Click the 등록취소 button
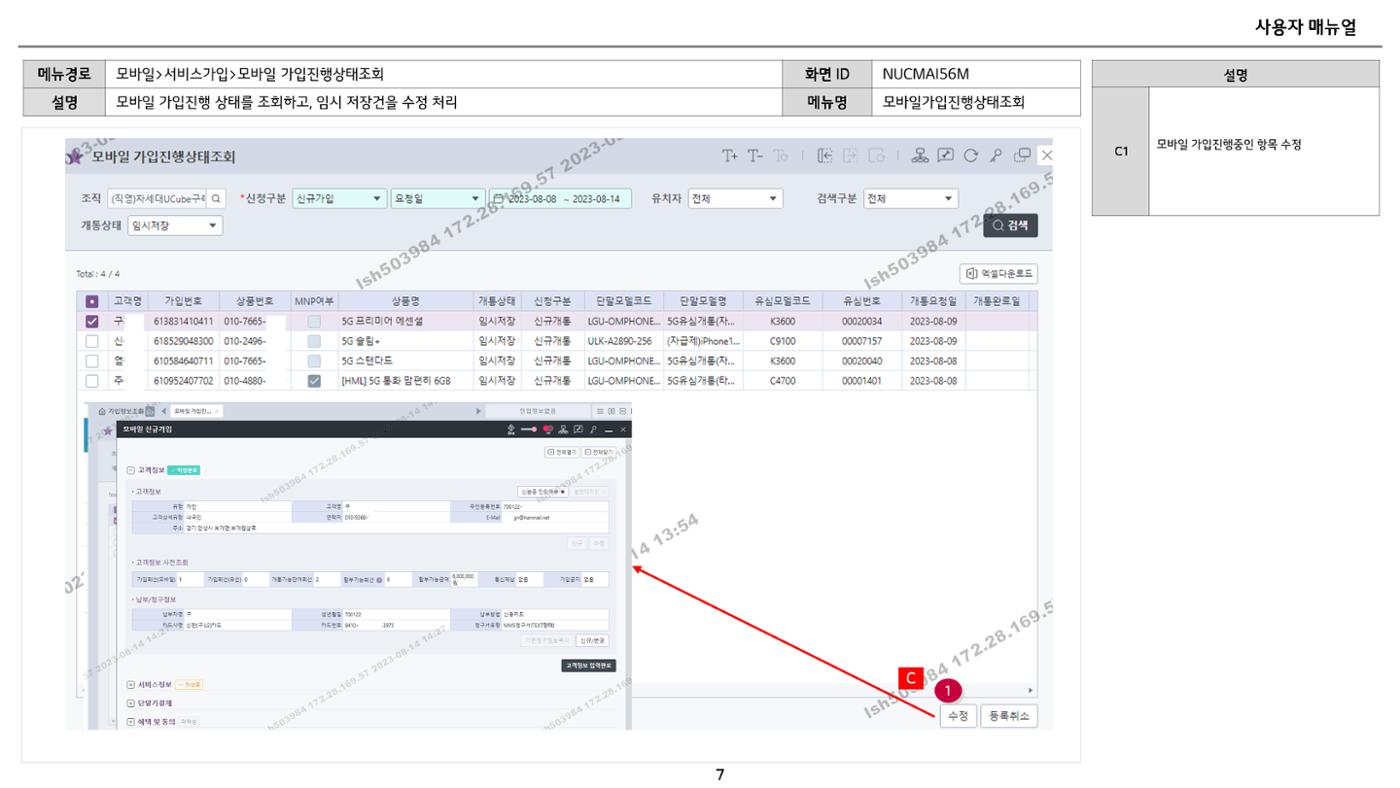The height and width of the screenshot is (788, 1400). [x=1008, y=716]
